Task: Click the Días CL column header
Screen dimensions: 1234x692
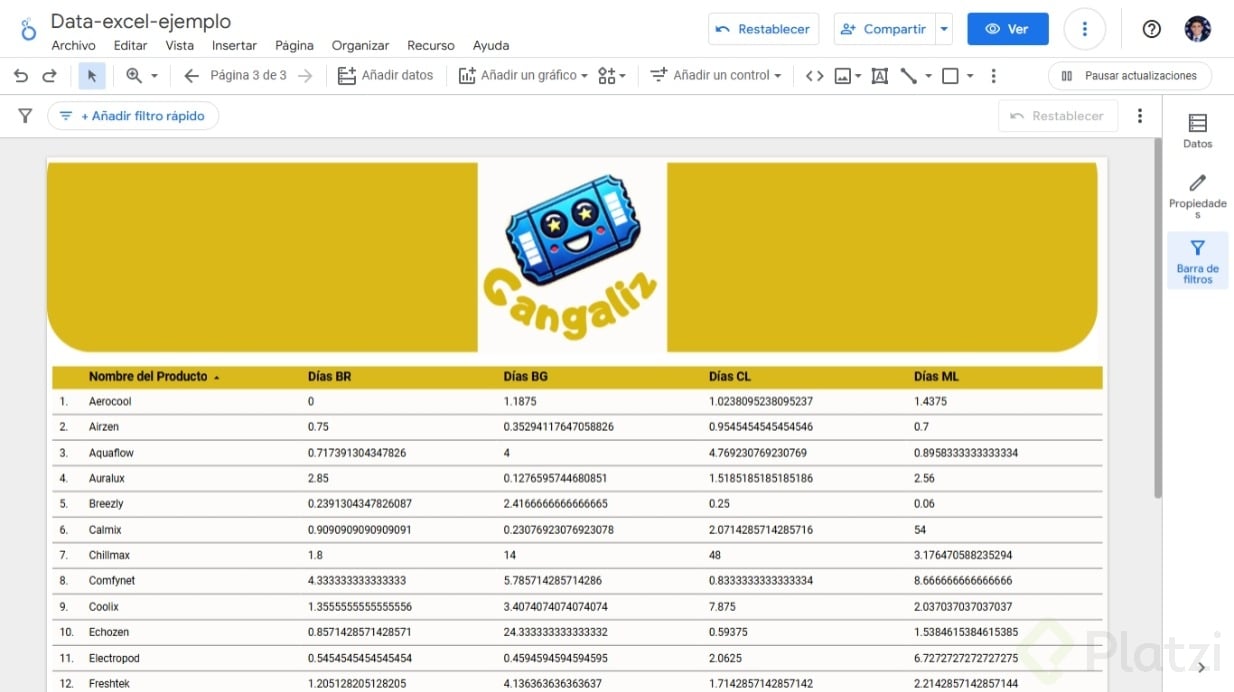Action: [729, 377]
